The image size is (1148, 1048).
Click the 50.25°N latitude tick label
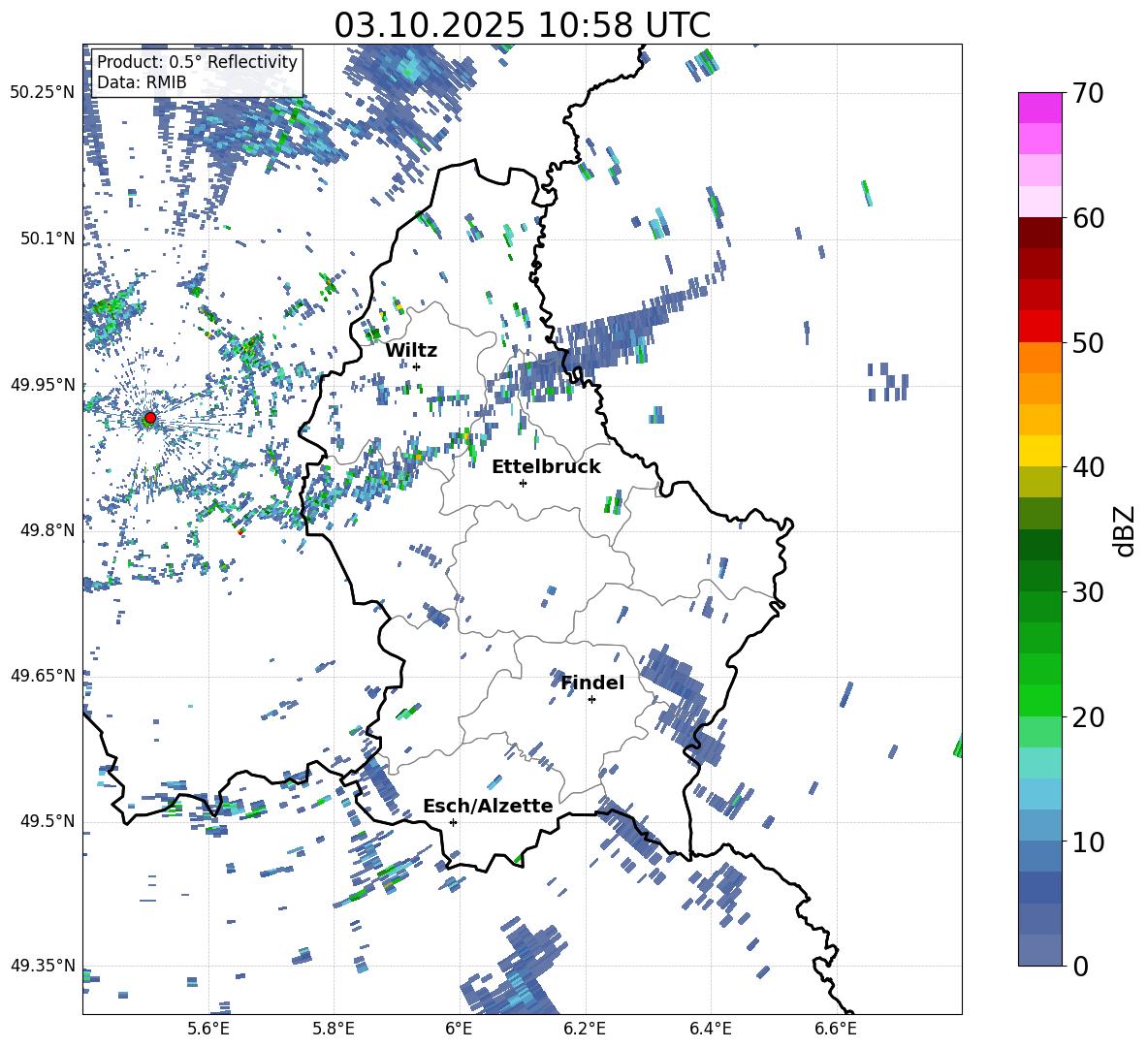tap(43, 93)
